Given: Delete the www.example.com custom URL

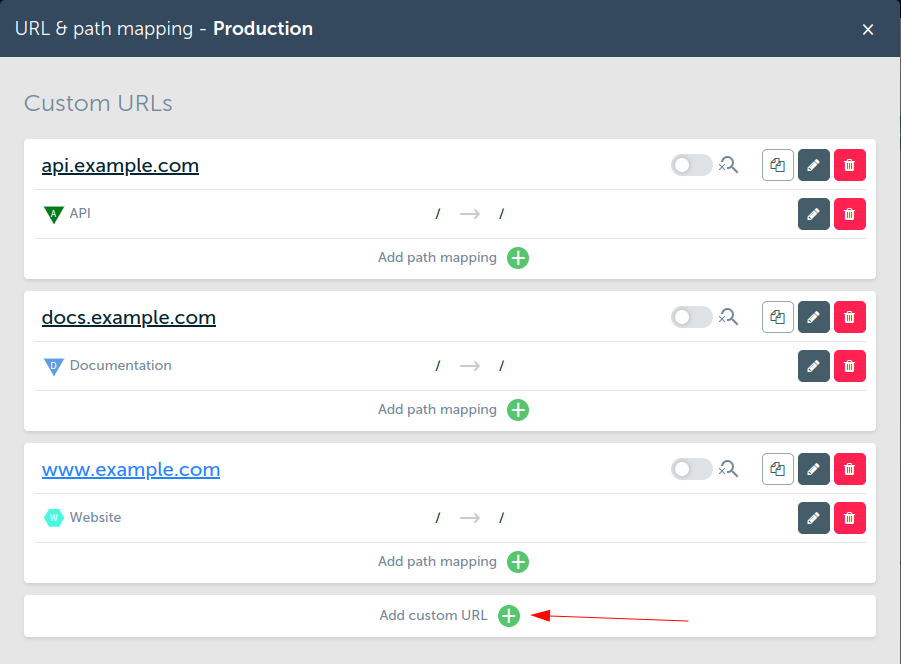Looking at the screenshot, I should coord(850,470).
